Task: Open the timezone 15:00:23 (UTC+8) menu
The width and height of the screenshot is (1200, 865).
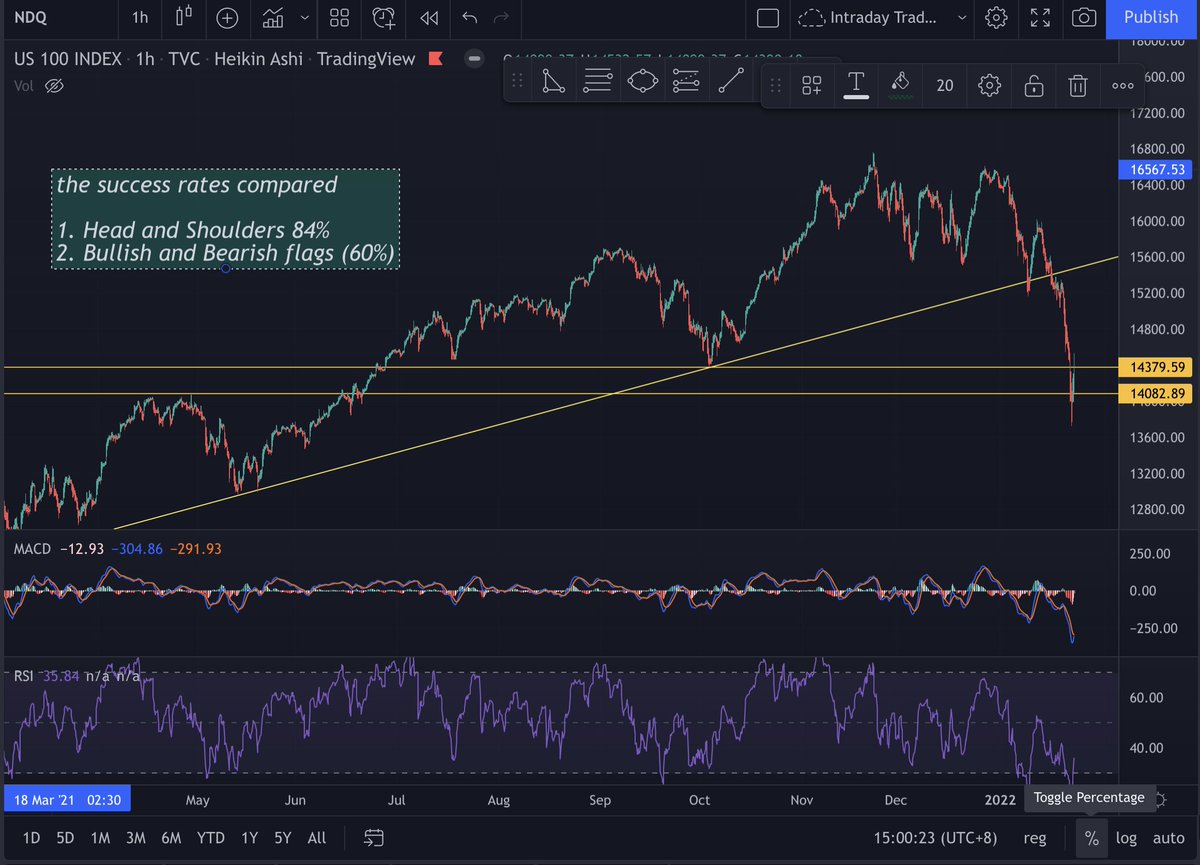Action: tap(938, 838)
